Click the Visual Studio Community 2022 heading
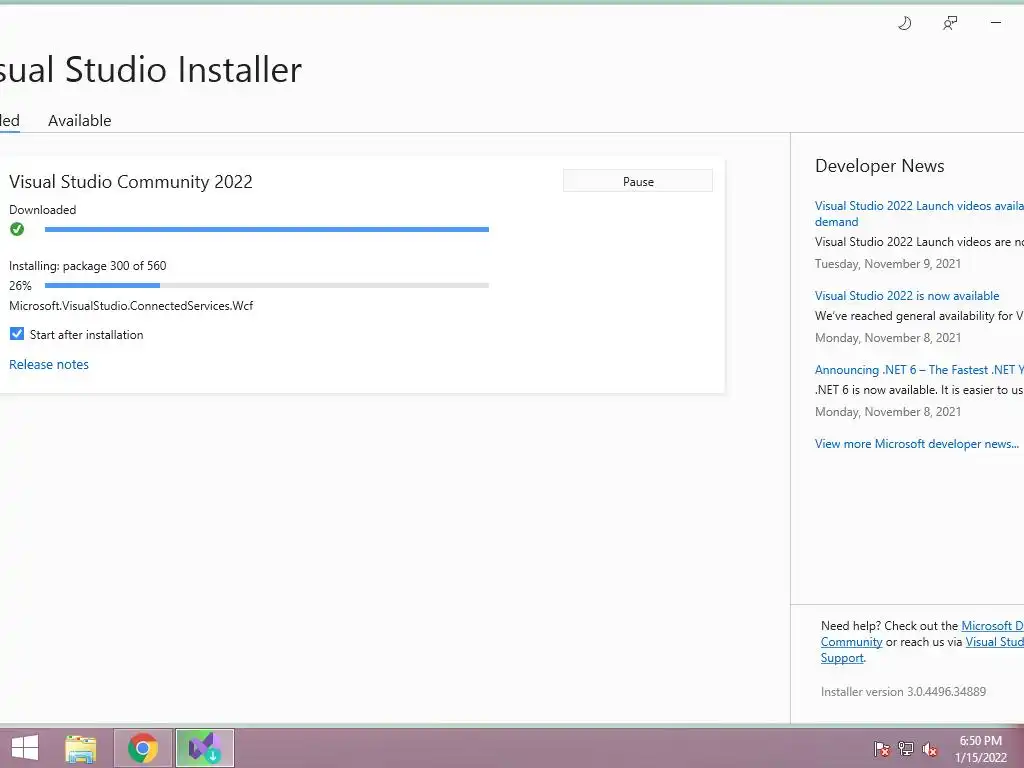 click(x=131, y=182)
